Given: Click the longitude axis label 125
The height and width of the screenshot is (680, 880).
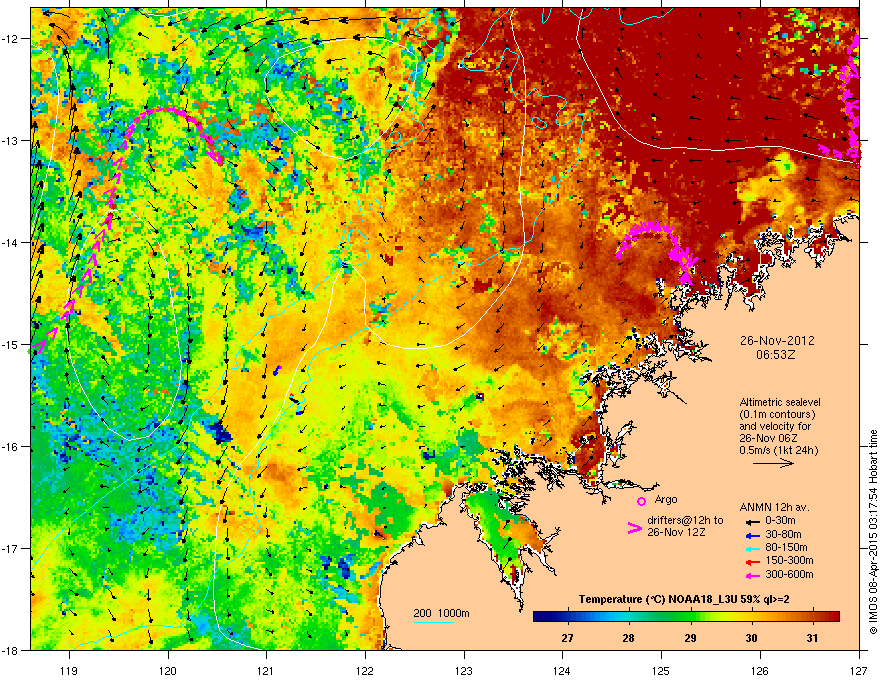Looking at the screenshot, I should coord(661,670).
